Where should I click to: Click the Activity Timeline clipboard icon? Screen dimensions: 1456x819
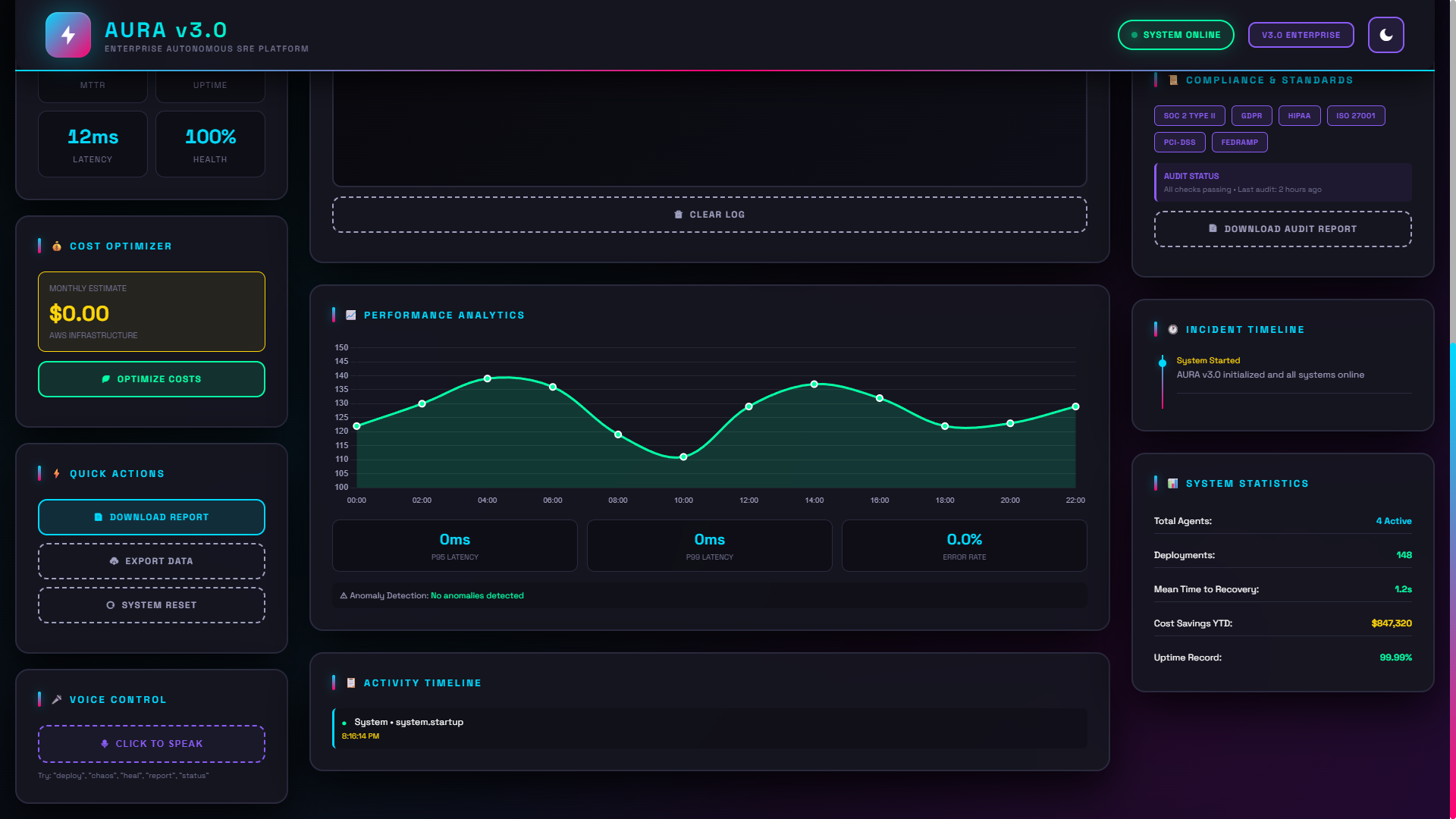point(351,683)
